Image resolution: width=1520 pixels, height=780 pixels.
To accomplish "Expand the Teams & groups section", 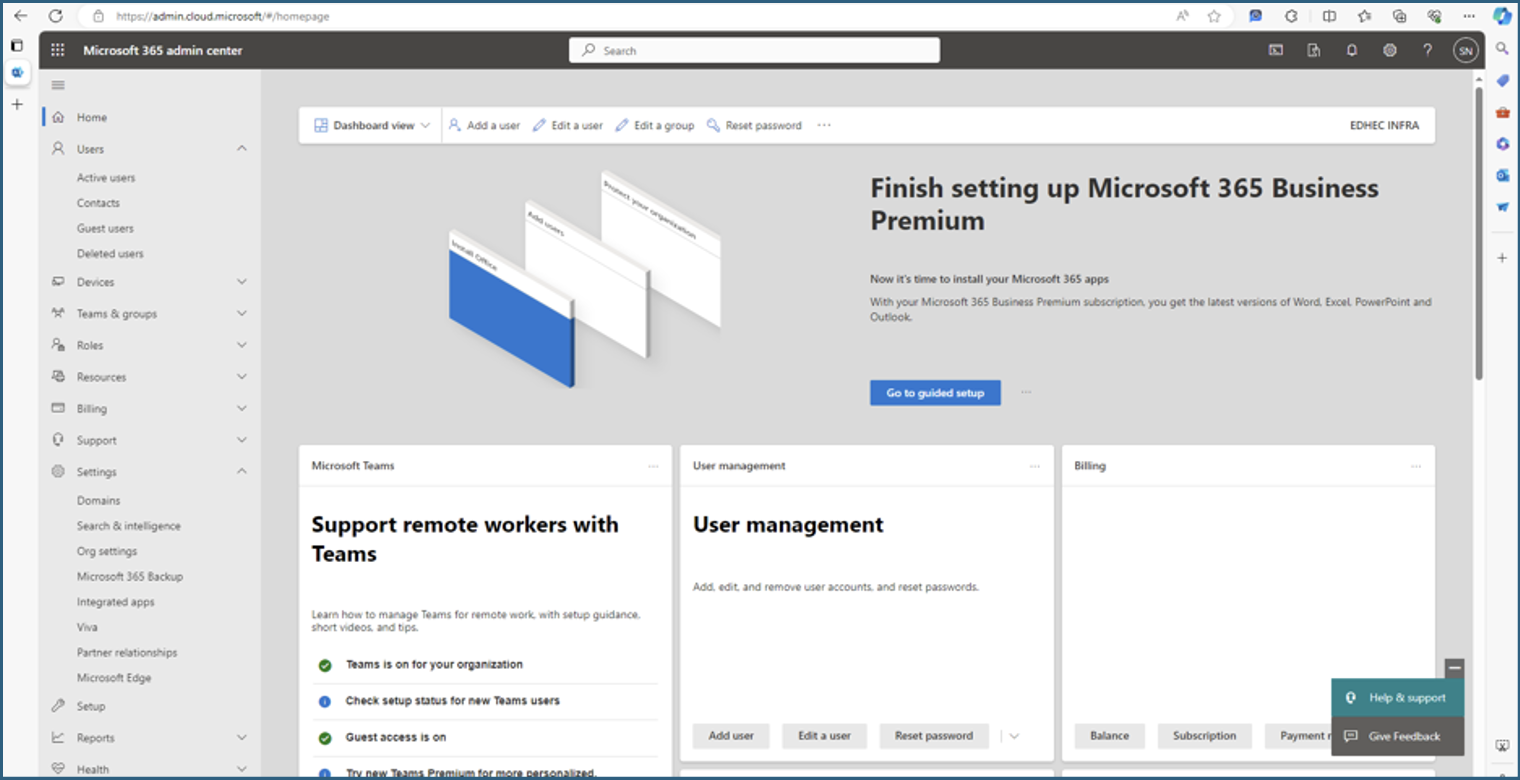I will pyautogui.click(x=241, y=314).
